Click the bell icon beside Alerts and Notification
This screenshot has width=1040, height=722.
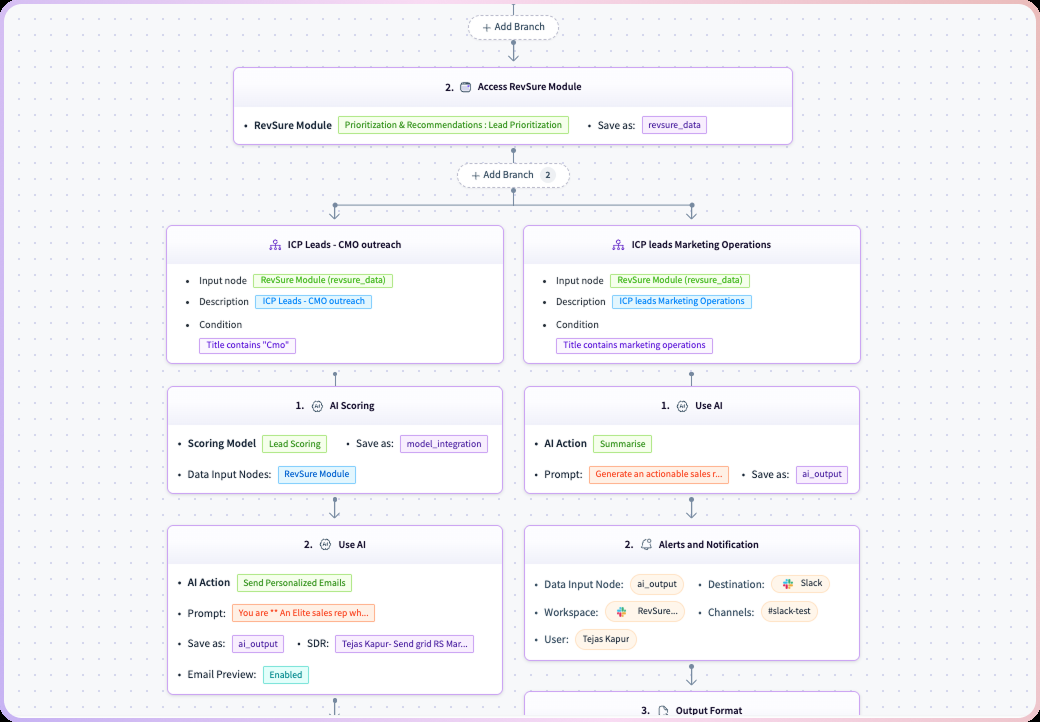coord(646,545)
